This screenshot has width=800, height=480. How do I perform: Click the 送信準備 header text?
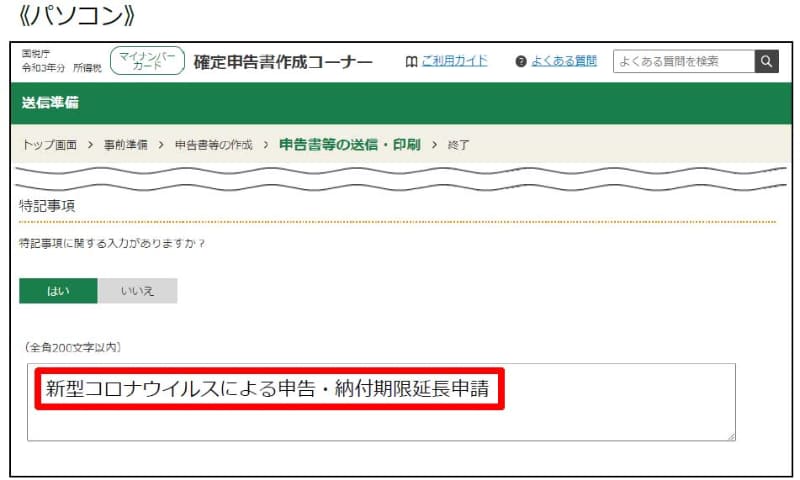point(50,103)
